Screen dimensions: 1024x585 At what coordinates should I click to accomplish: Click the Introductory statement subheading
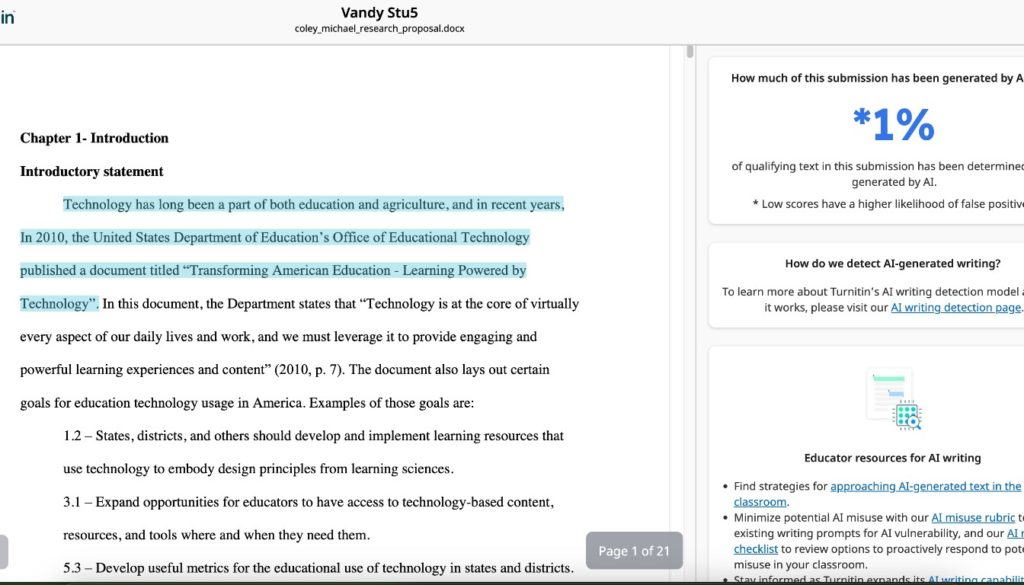click(x=91, y=171)
